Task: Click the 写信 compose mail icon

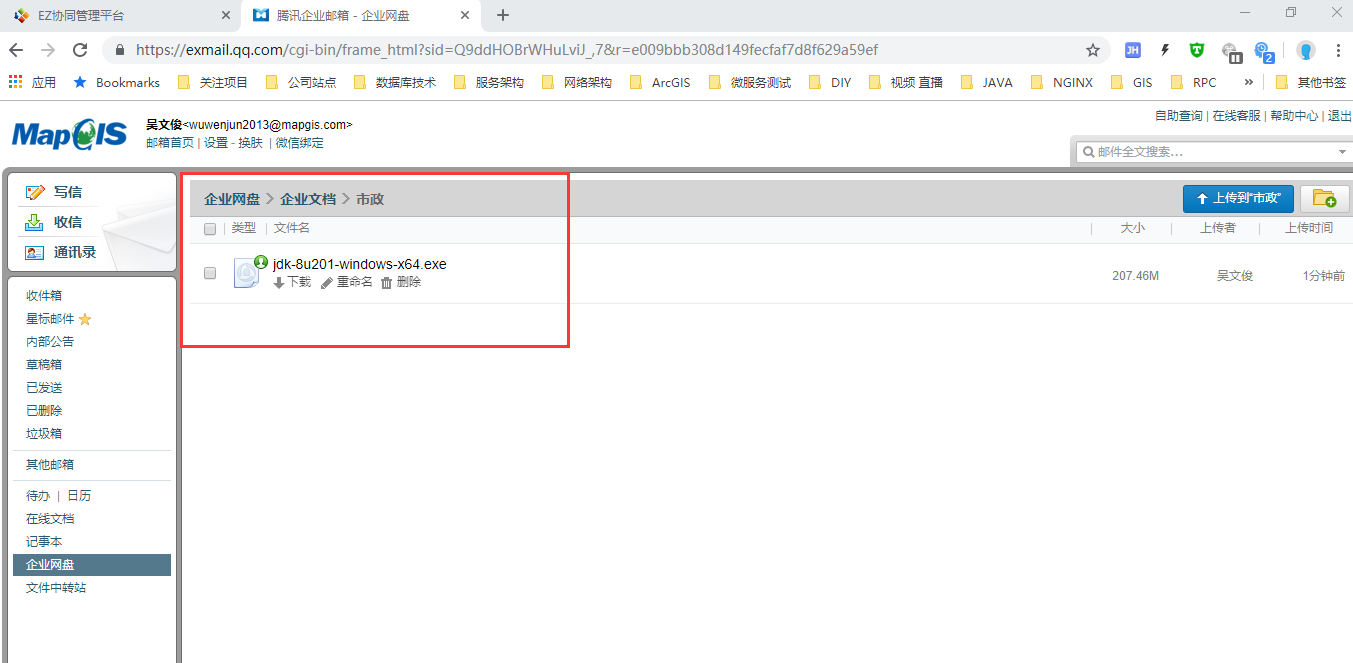Action: 36,192
